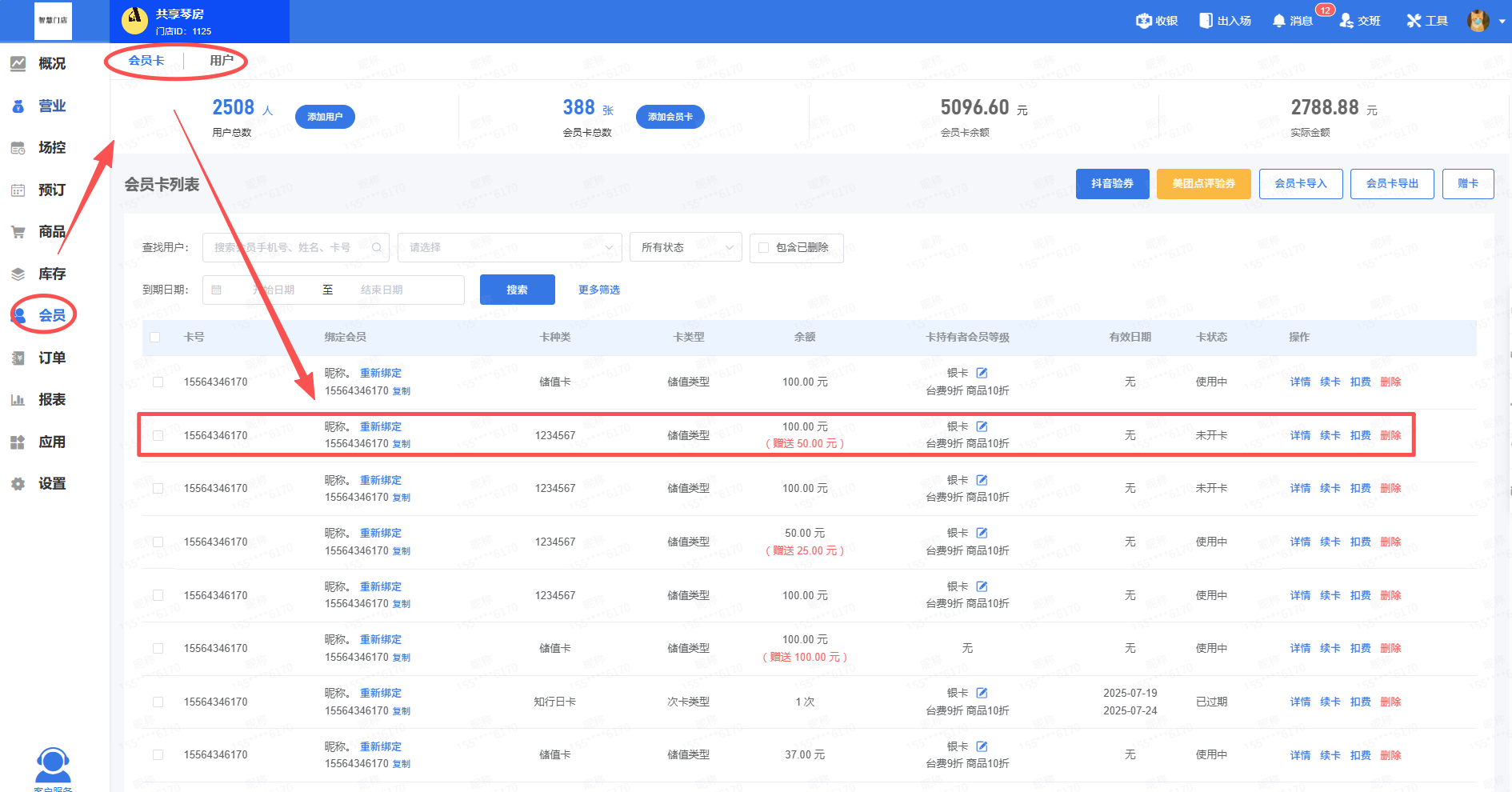The width and height of the screenshot is (1512, 792).
Task: Click the 交班 shift handover icon
Action: click(x=1346, y=21)
